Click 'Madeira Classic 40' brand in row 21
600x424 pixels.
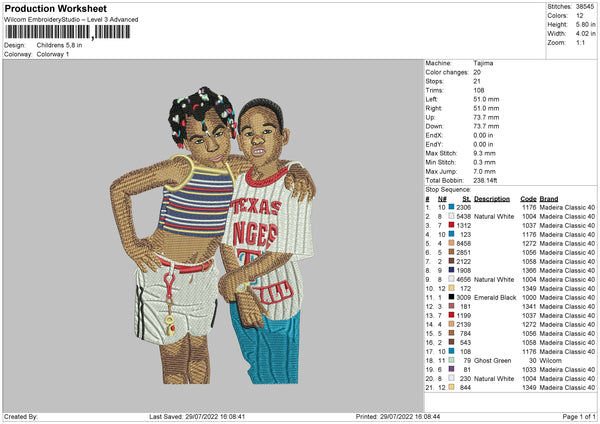coord(567,388)
